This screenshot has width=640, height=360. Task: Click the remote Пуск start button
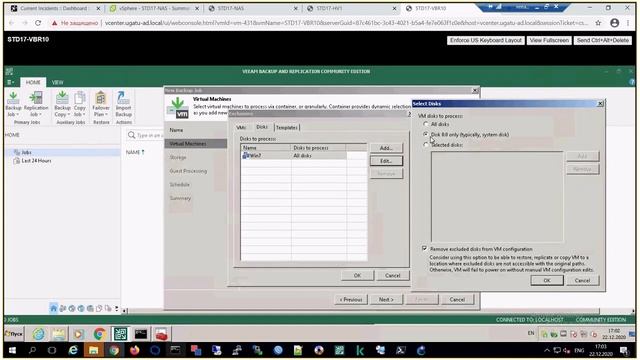tap(14, 334)
